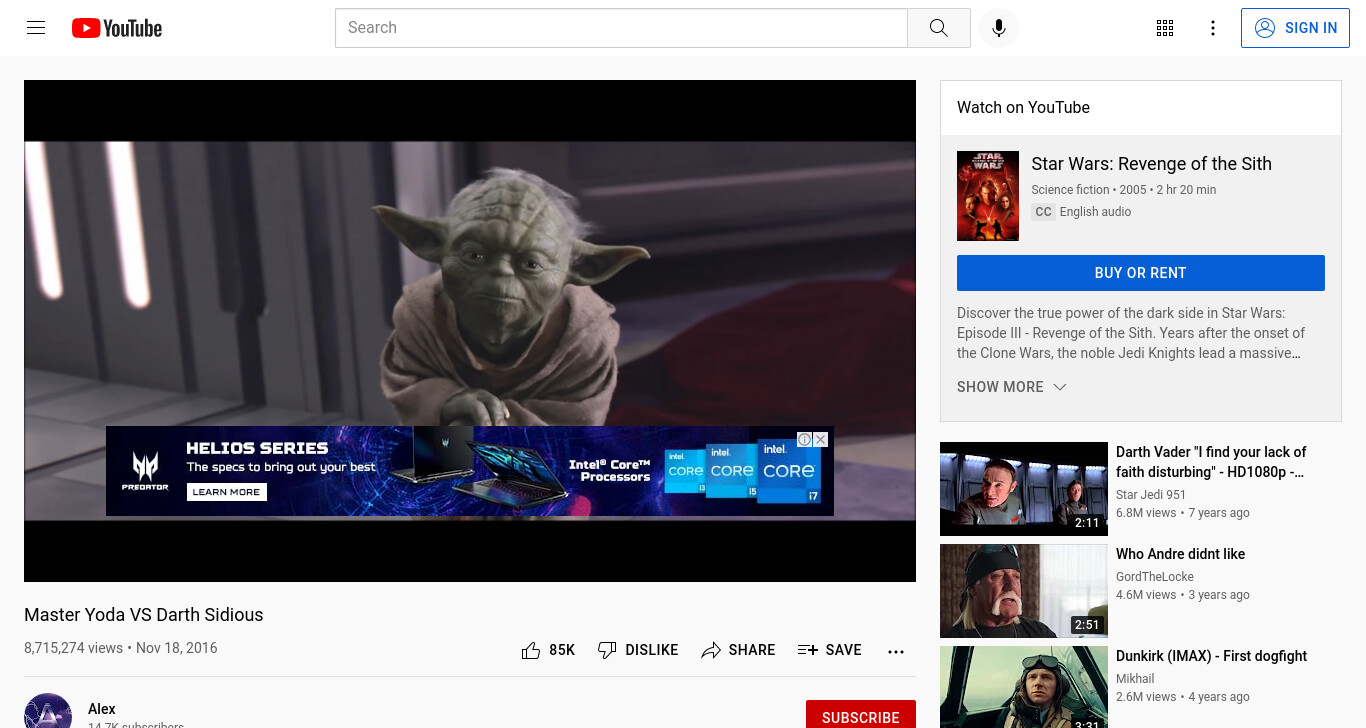Image resolution: width=1366 pixels, height=728 pixels.
Task: Open Star Wars: Revenge of the Sith title
Action: pyautogui.click(x=1151, y=164)
